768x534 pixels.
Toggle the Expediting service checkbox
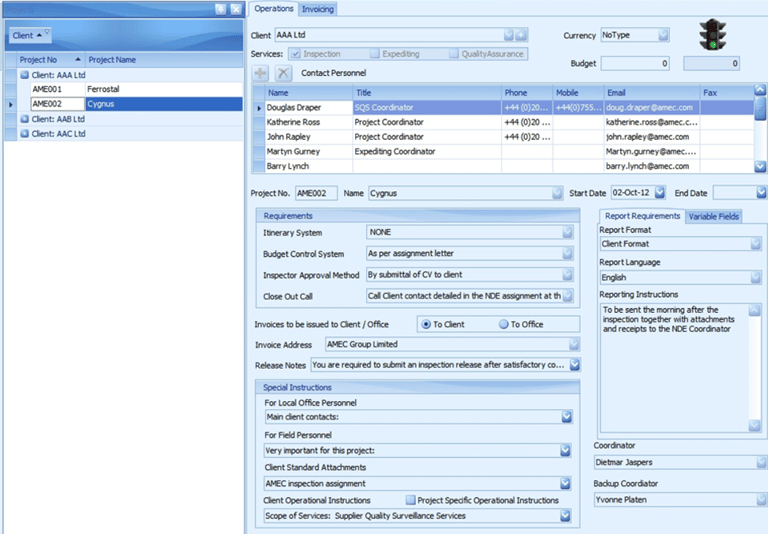(x=375, y=54)
